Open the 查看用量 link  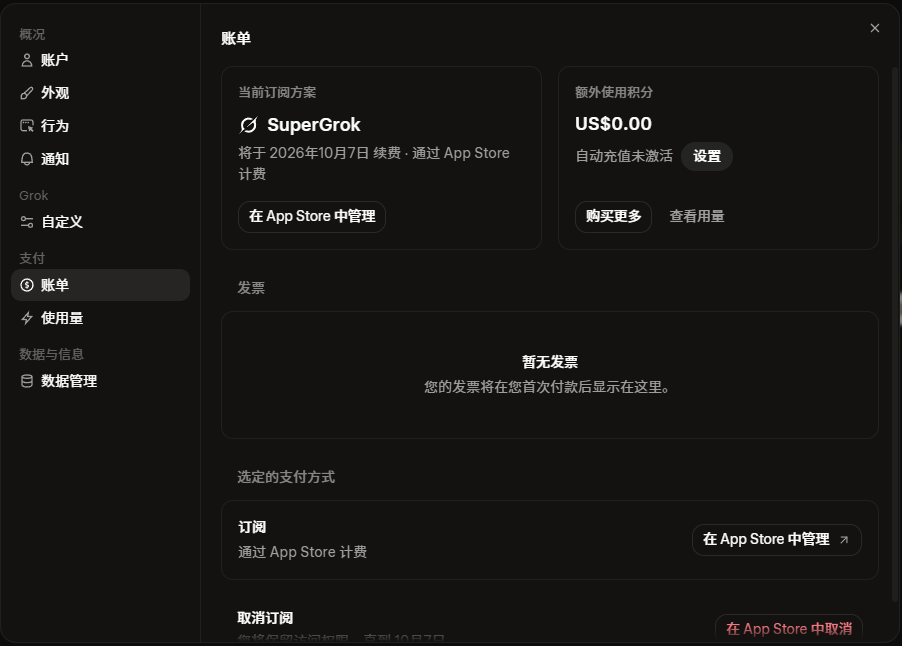697,217
